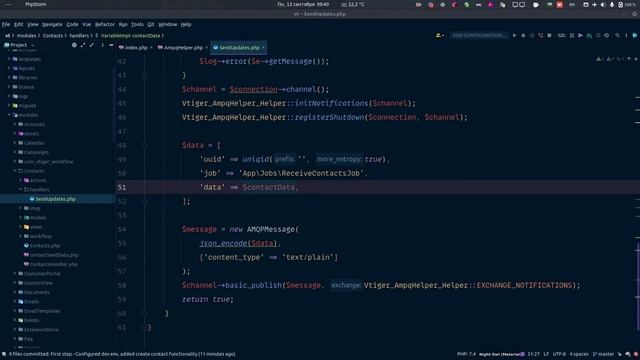Click the Search Everywhere magnifier icon

click(x=617, y=36)
